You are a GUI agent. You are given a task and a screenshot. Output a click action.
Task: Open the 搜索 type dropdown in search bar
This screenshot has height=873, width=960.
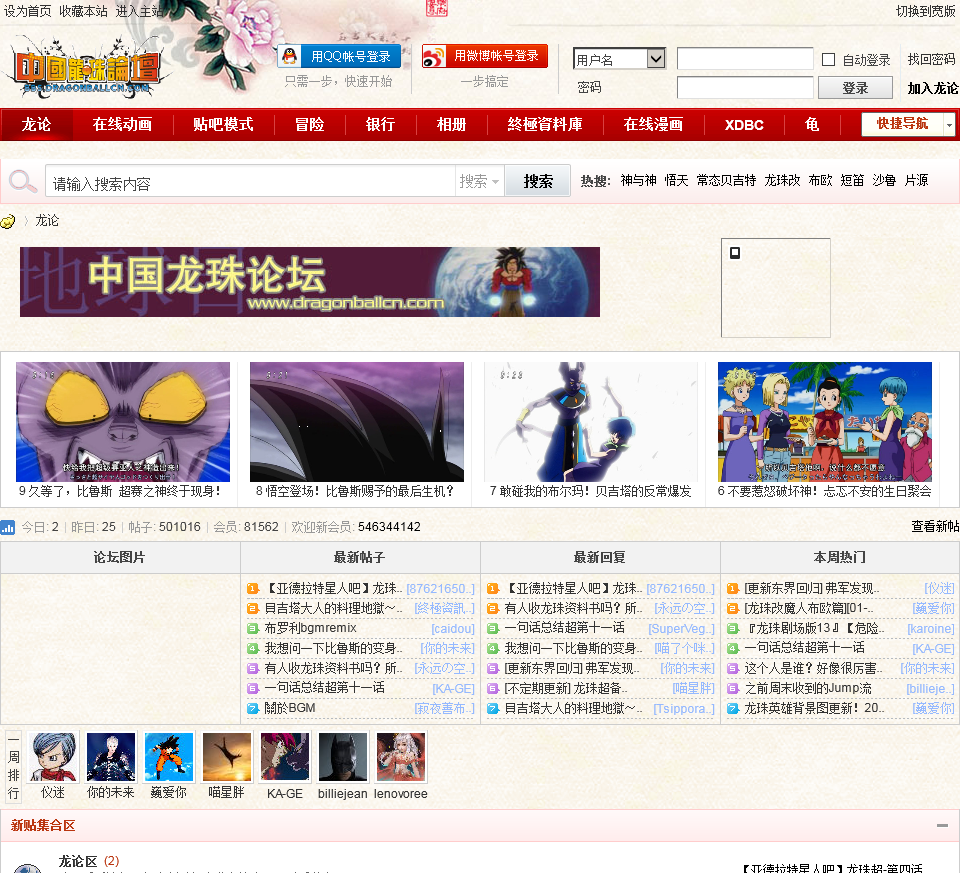479,181
